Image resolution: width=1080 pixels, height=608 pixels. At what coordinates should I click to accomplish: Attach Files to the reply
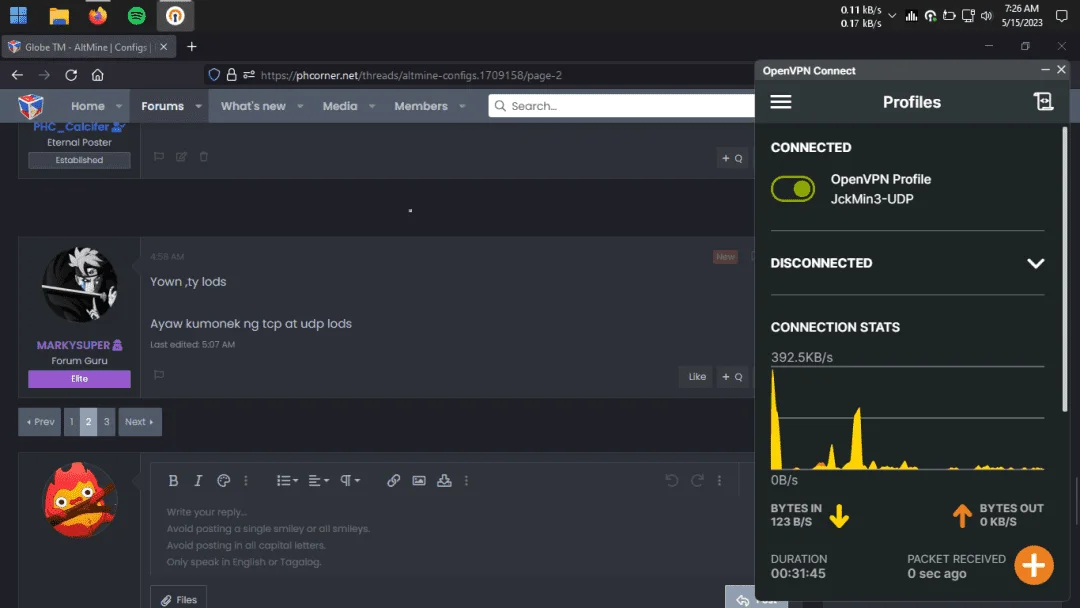178,600
